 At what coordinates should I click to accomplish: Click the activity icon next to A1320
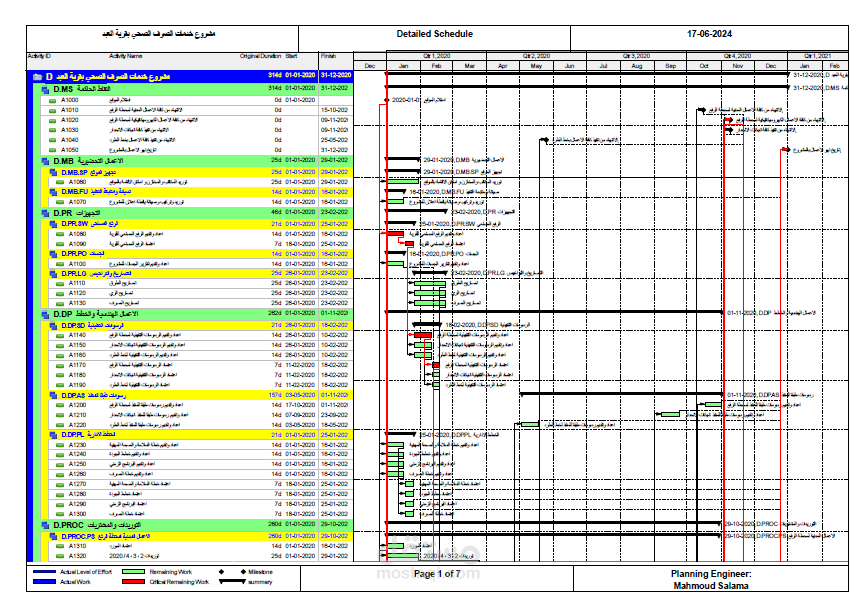click(60, 557)
